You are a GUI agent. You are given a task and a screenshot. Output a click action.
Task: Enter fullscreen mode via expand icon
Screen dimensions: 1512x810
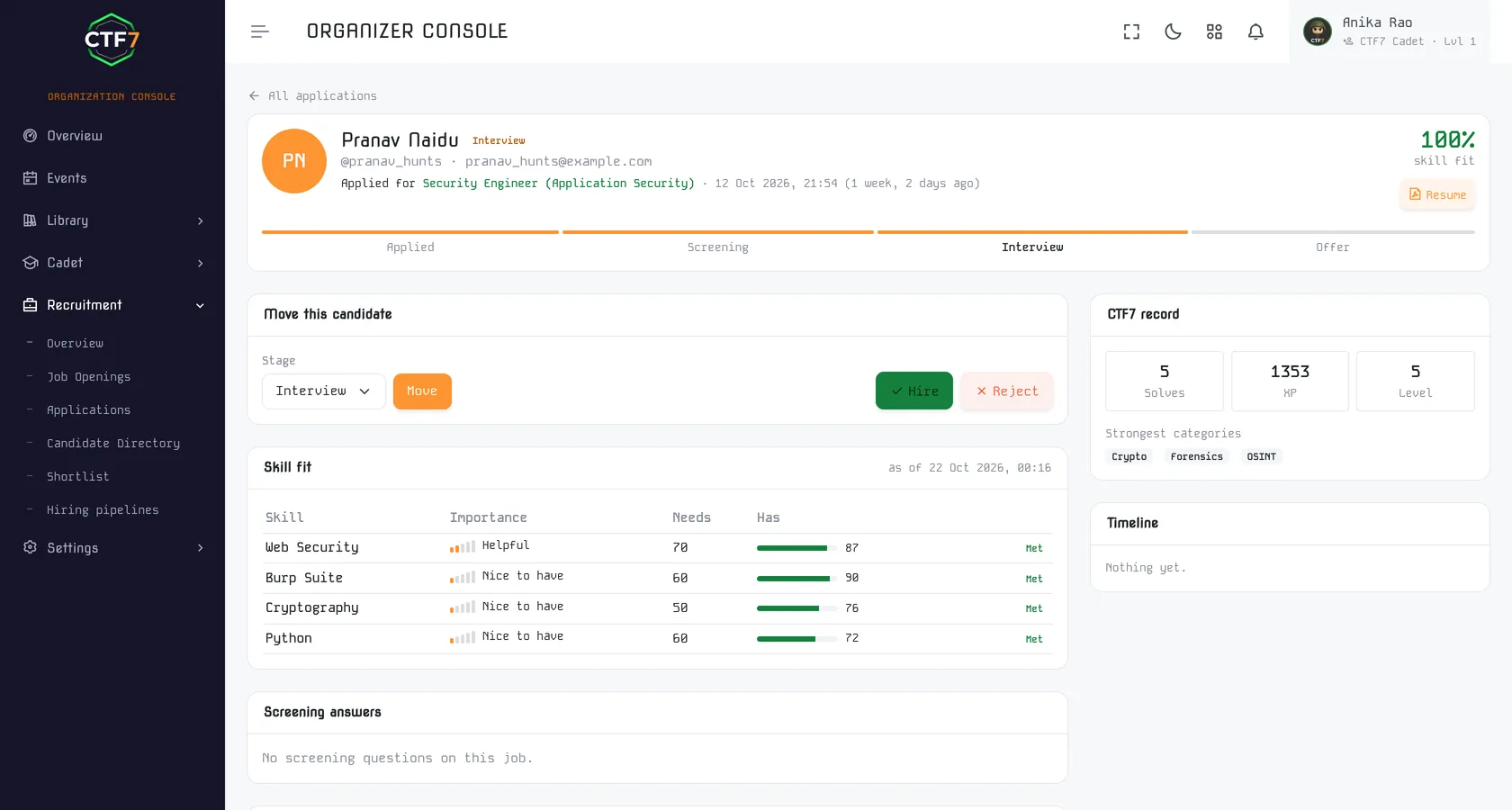1131,31
